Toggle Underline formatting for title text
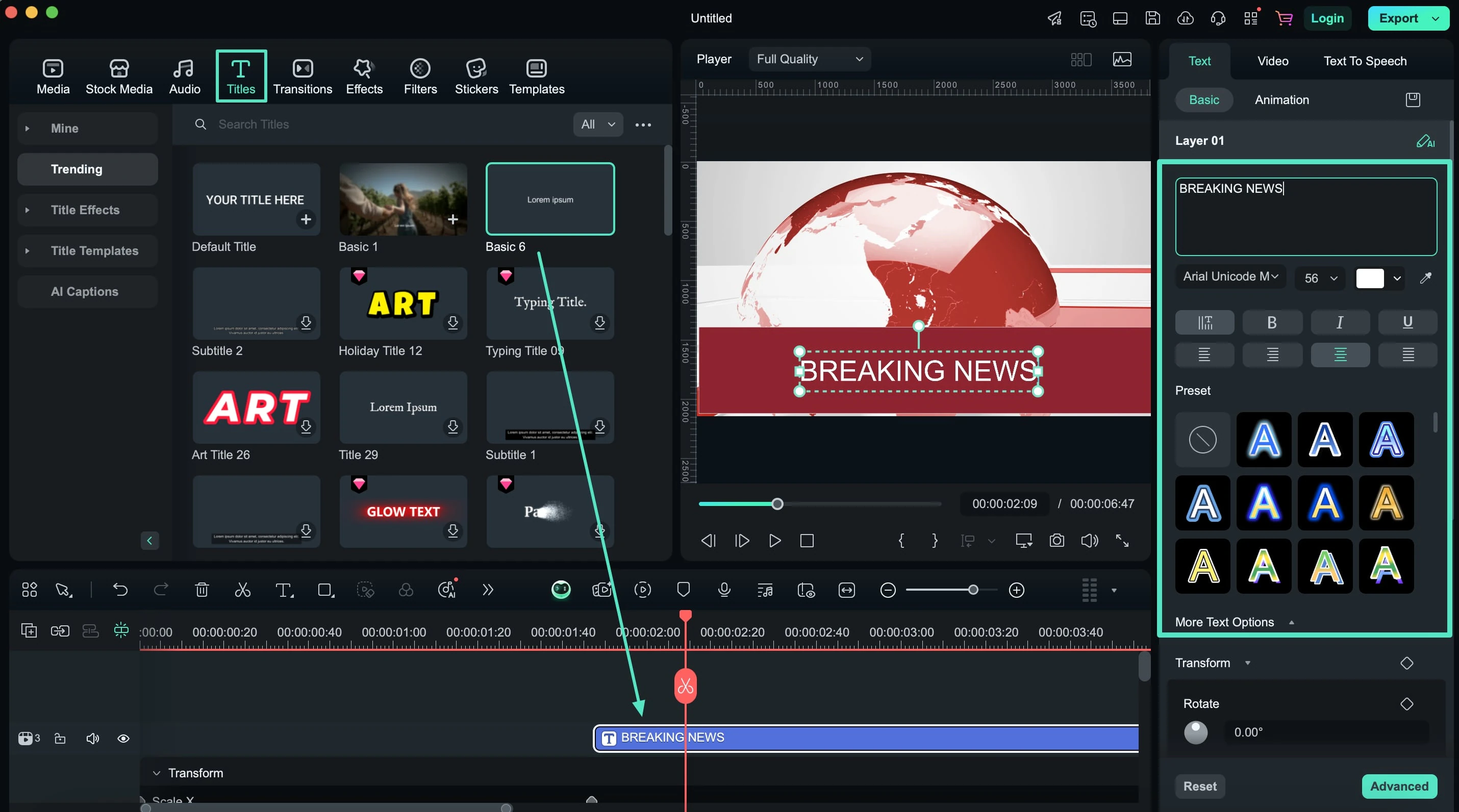Image resolution: width=1459 pixels, height=812 pixels. (x=1407, y=322)
